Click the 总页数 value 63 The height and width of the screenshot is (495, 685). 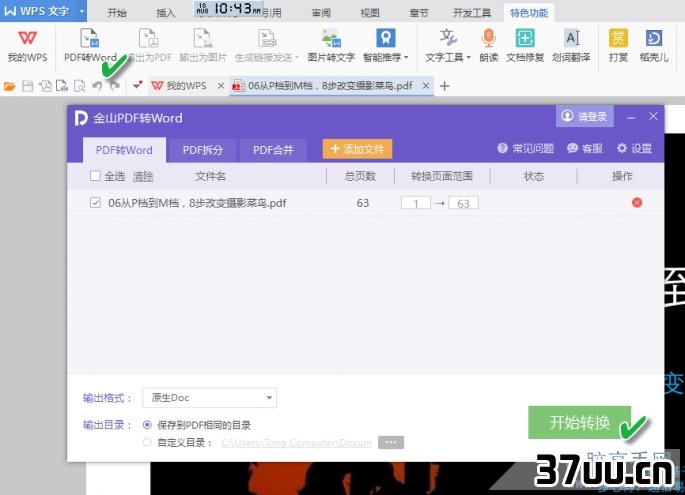pyautogui.click(x=363, y=203)
